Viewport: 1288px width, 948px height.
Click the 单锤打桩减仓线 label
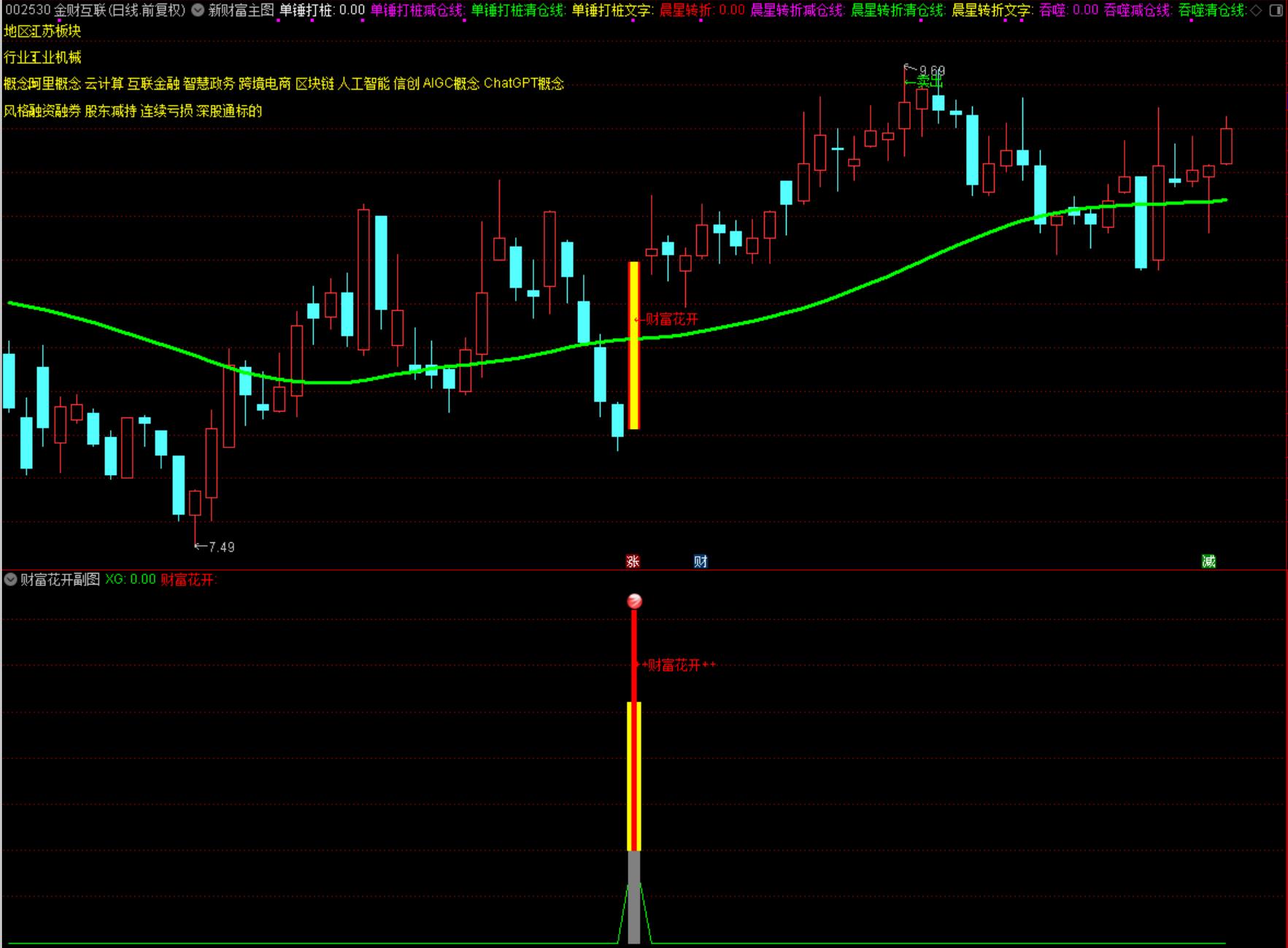click(417, 10)
